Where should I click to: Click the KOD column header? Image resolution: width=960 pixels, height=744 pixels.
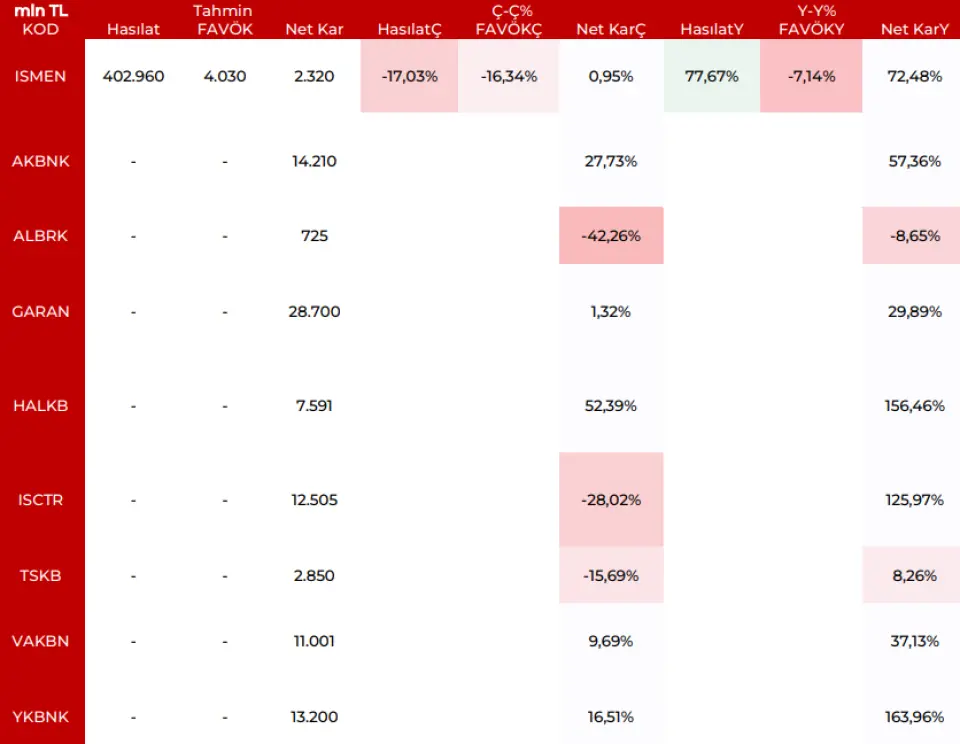41,29
